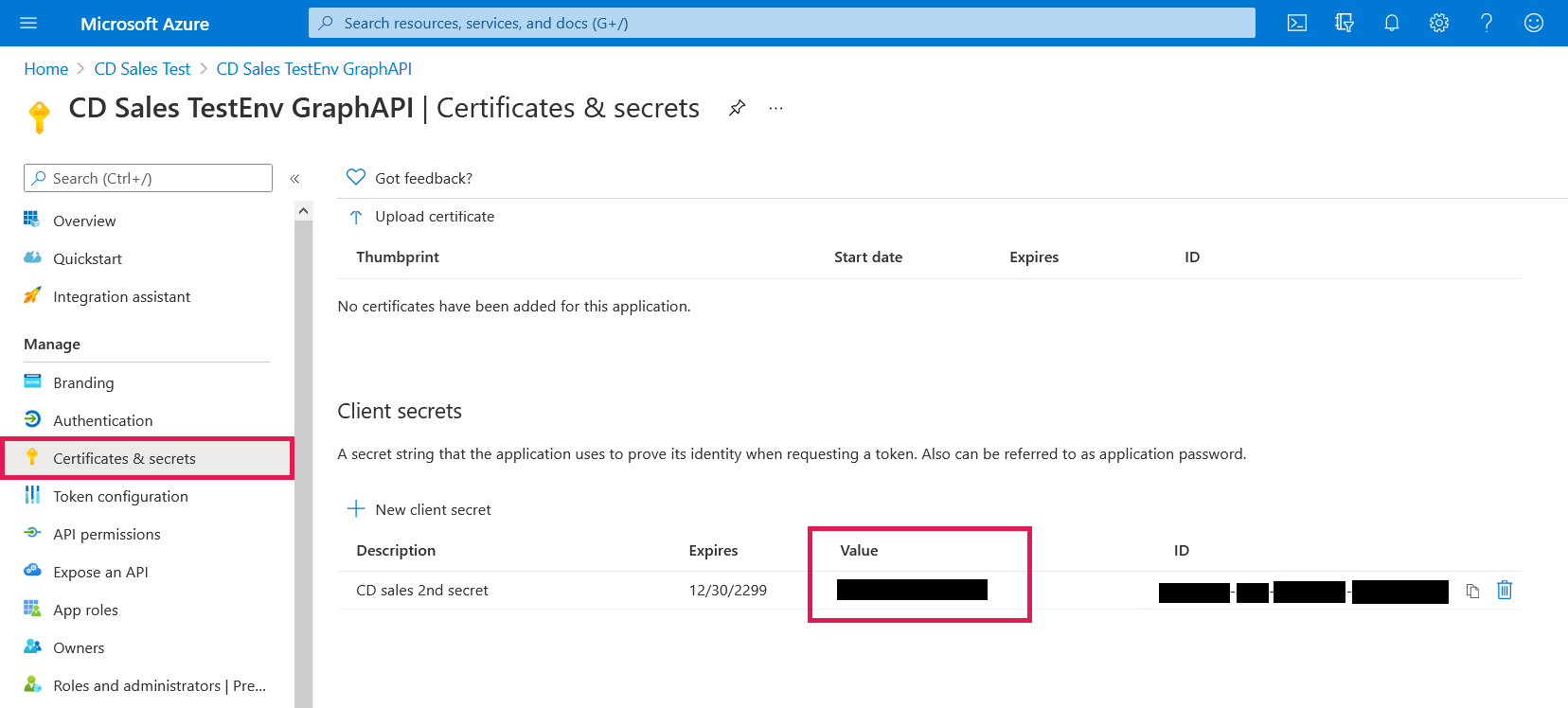Click the Upload certificate arrow icon
Viewport: 1568px width, 708px height.
click(356, 217)
